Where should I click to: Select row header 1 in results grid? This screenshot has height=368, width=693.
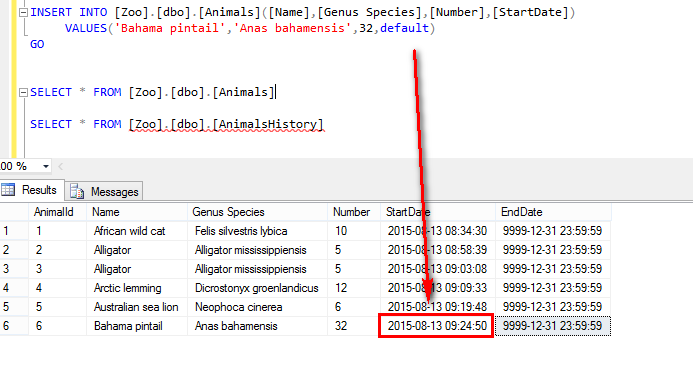(14, 231)
